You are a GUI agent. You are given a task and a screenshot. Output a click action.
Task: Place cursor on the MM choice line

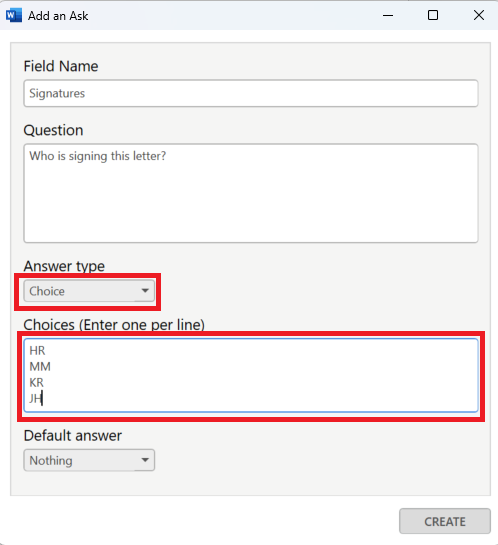(40, 366)
